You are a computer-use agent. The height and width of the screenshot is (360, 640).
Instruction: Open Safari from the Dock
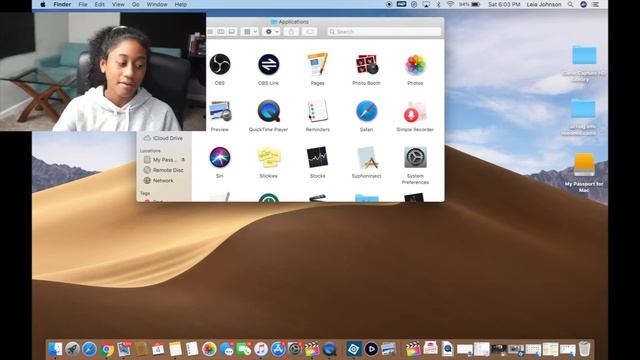coord(89,349)
